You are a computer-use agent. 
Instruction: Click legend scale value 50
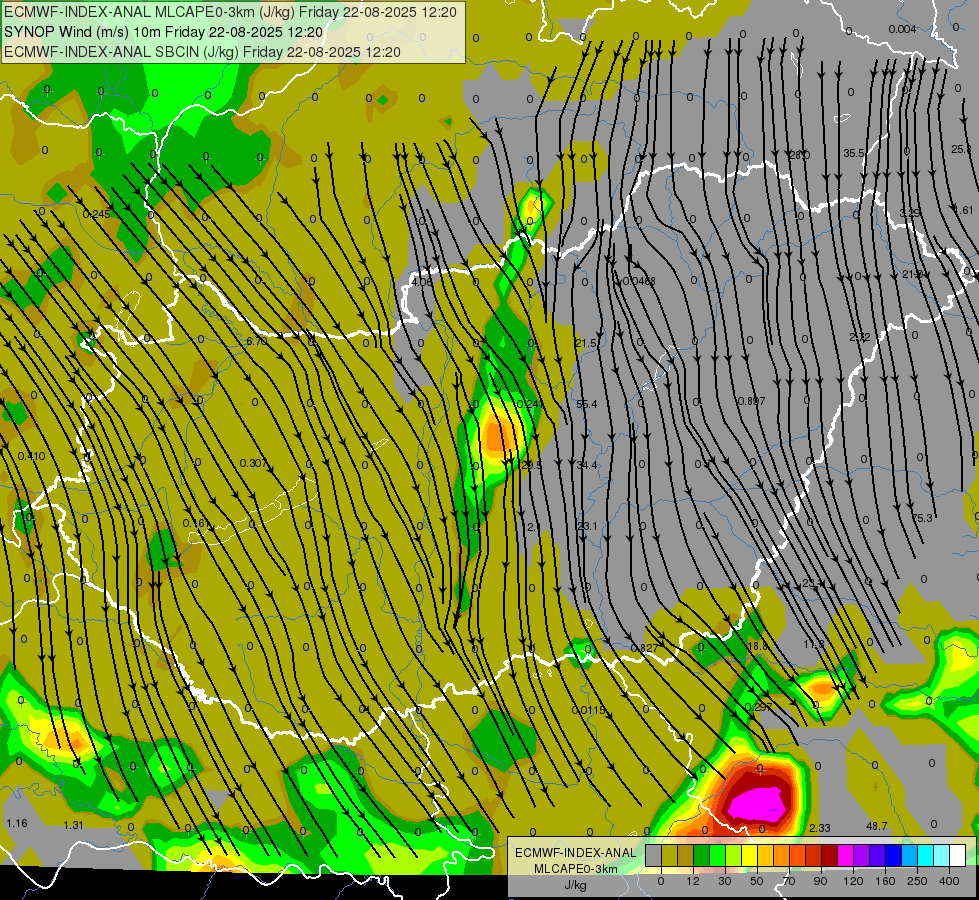[757, 881]
